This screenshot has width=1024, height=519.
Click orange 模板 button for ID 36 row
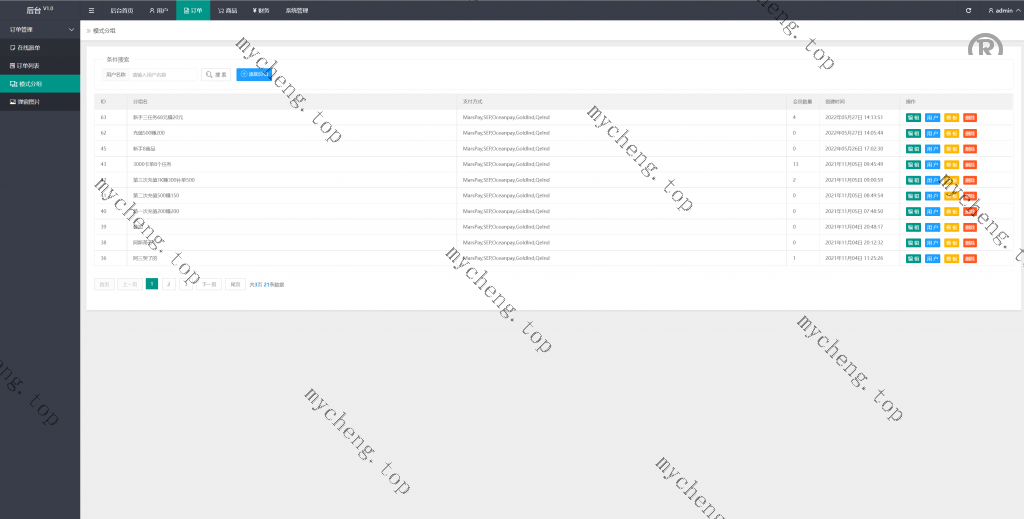tap(951, 258)
